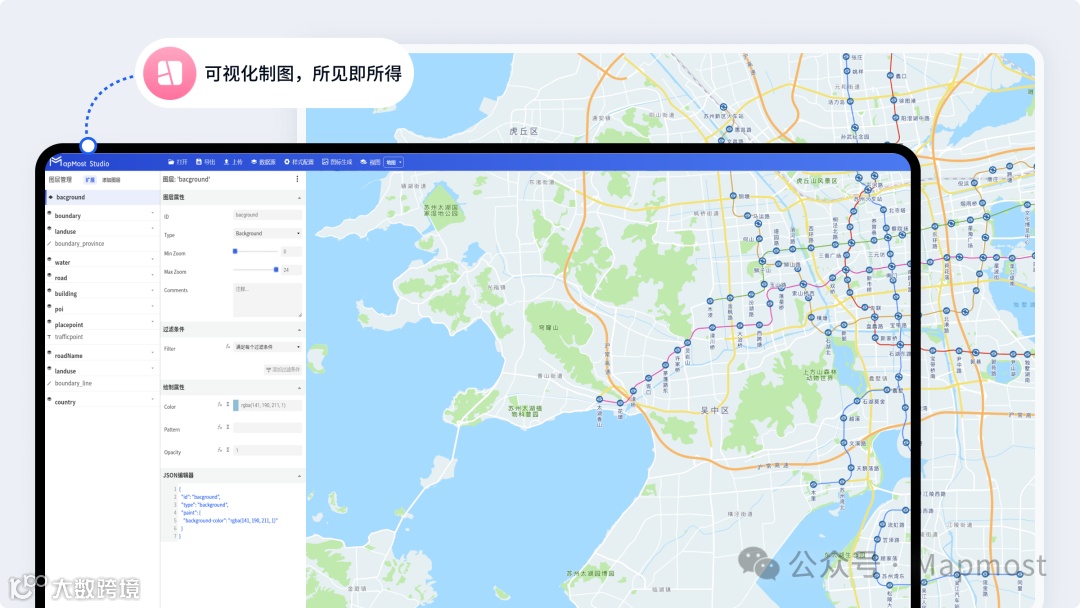Click the roadName layer group icon

coord(50,353)
